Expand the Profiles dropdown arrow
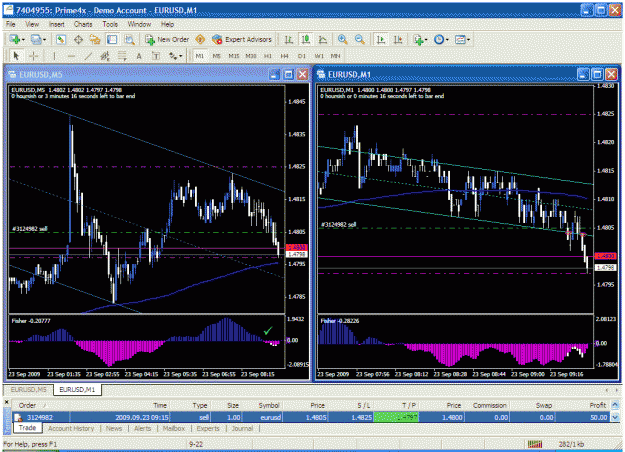The width and height of the screenshot is (625, 452). click(44, 40)
